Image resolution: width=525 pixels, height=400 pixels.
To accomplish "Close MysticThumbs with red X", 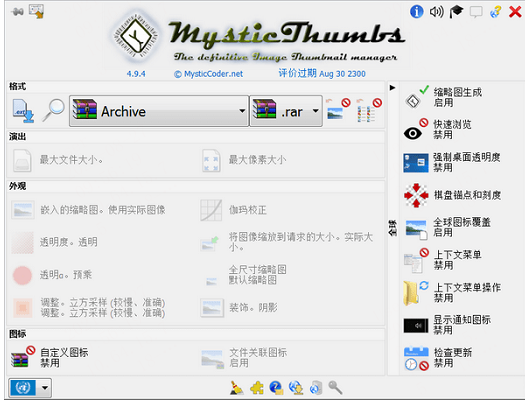I will click(x=515, y=12).
